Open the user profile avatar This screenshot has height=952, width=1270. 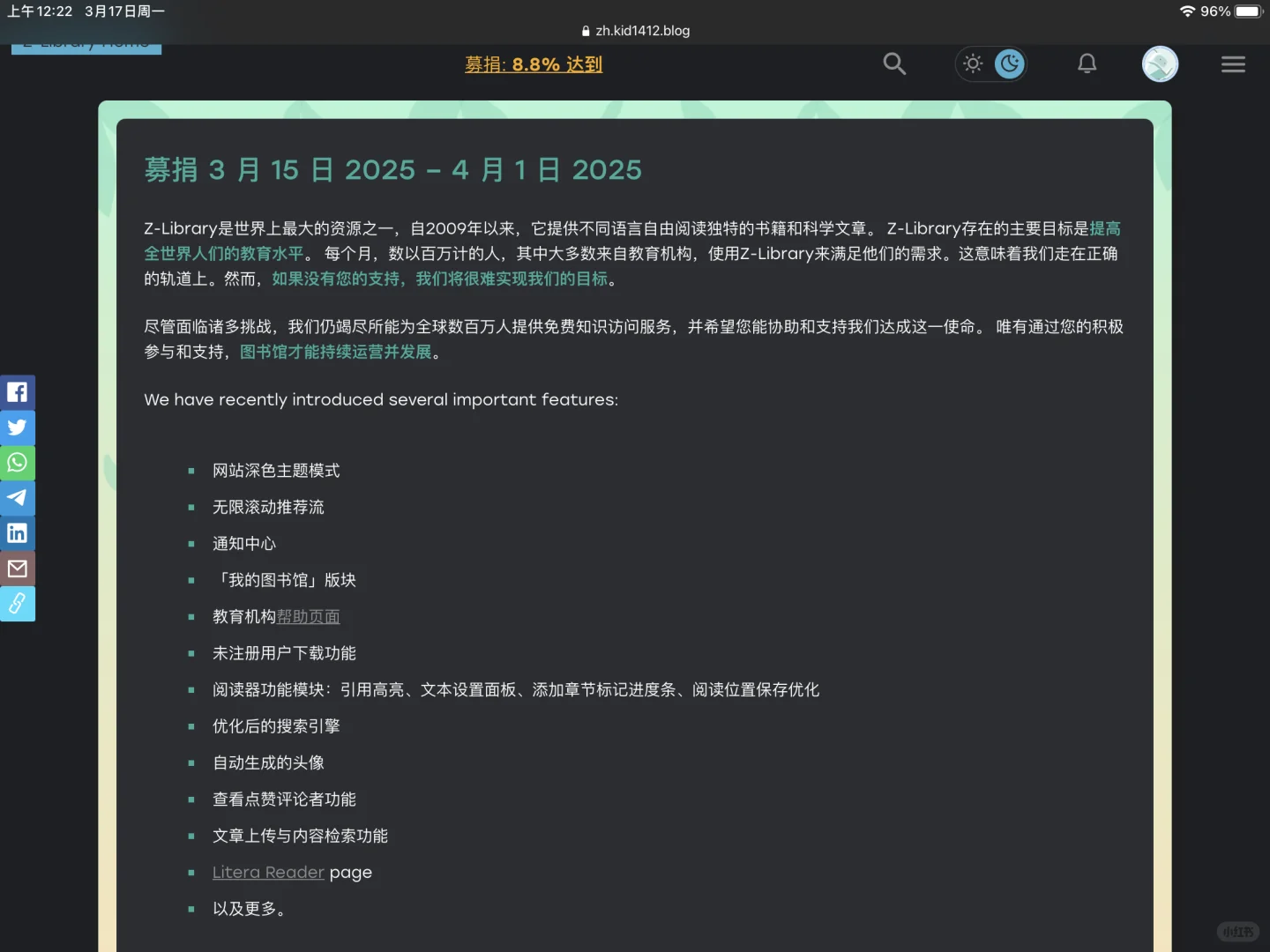click(x=1160, y=63)
